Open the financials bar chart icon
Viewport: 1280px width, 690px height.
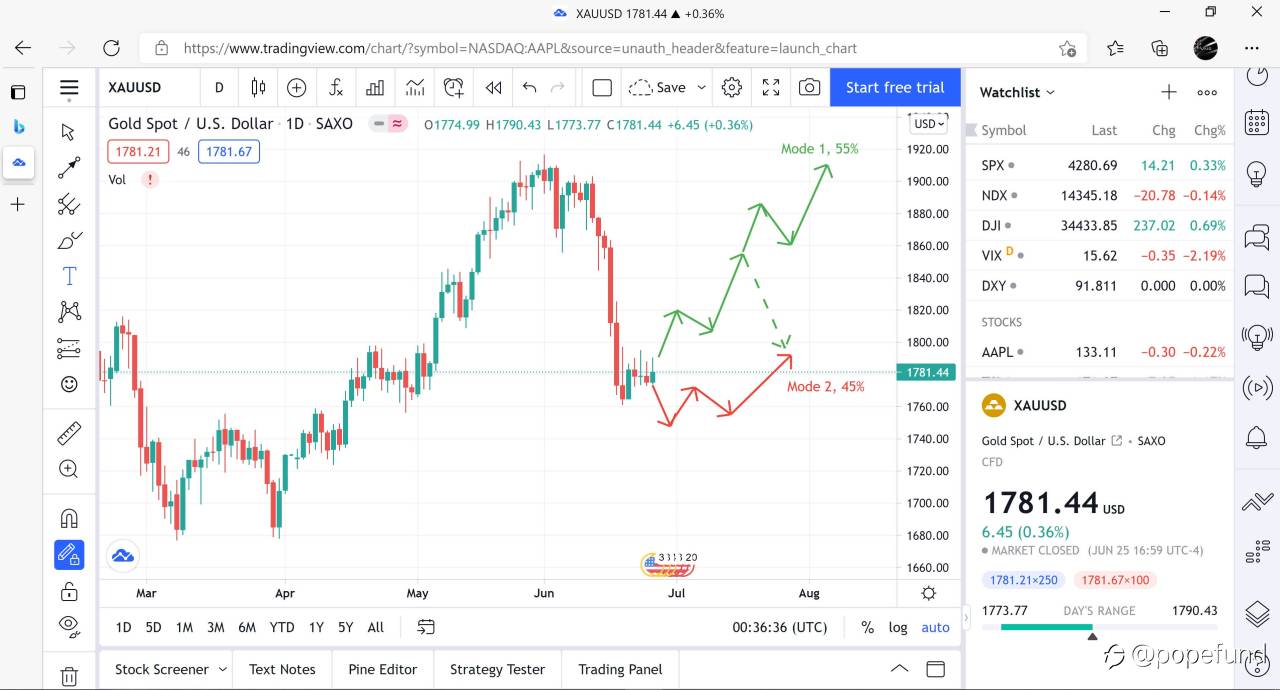point(375,87)
